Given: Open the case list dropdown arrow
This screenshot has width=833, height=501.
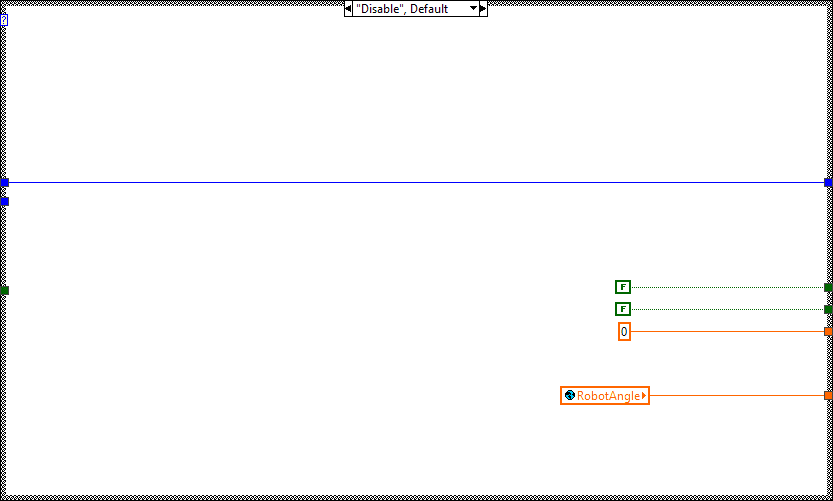Looking at the screenshot, I should 473,9.
